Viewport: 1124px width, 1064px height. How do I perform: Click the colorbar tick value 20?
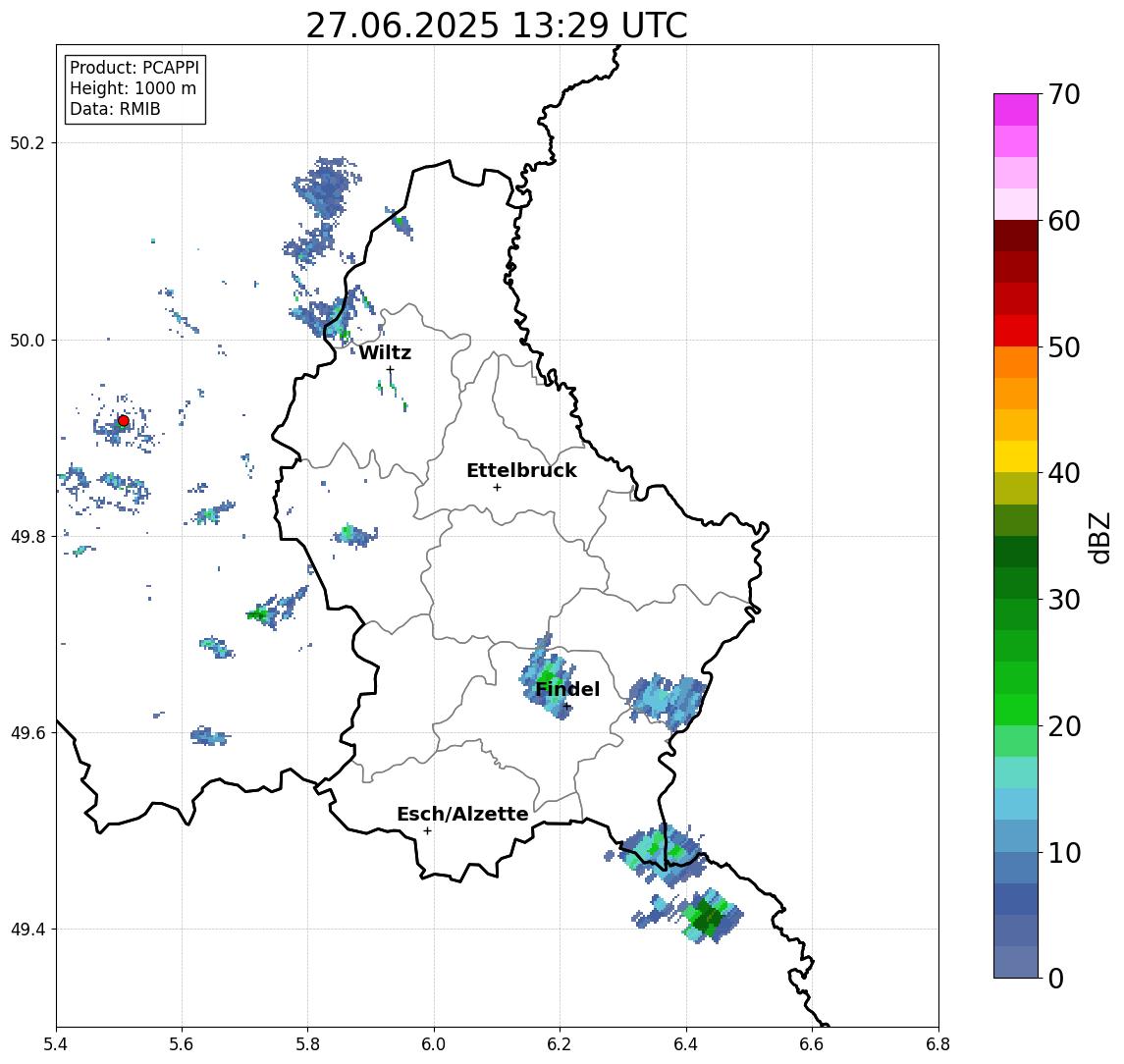point(1064,725)
